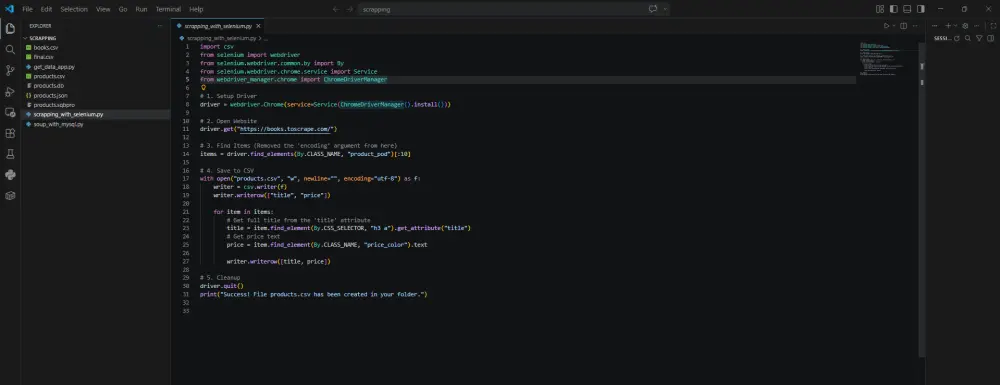1000x385 pixels.
Task: Open soup_with_mysql.py in Explorer
Action: [x=59, y=124]
